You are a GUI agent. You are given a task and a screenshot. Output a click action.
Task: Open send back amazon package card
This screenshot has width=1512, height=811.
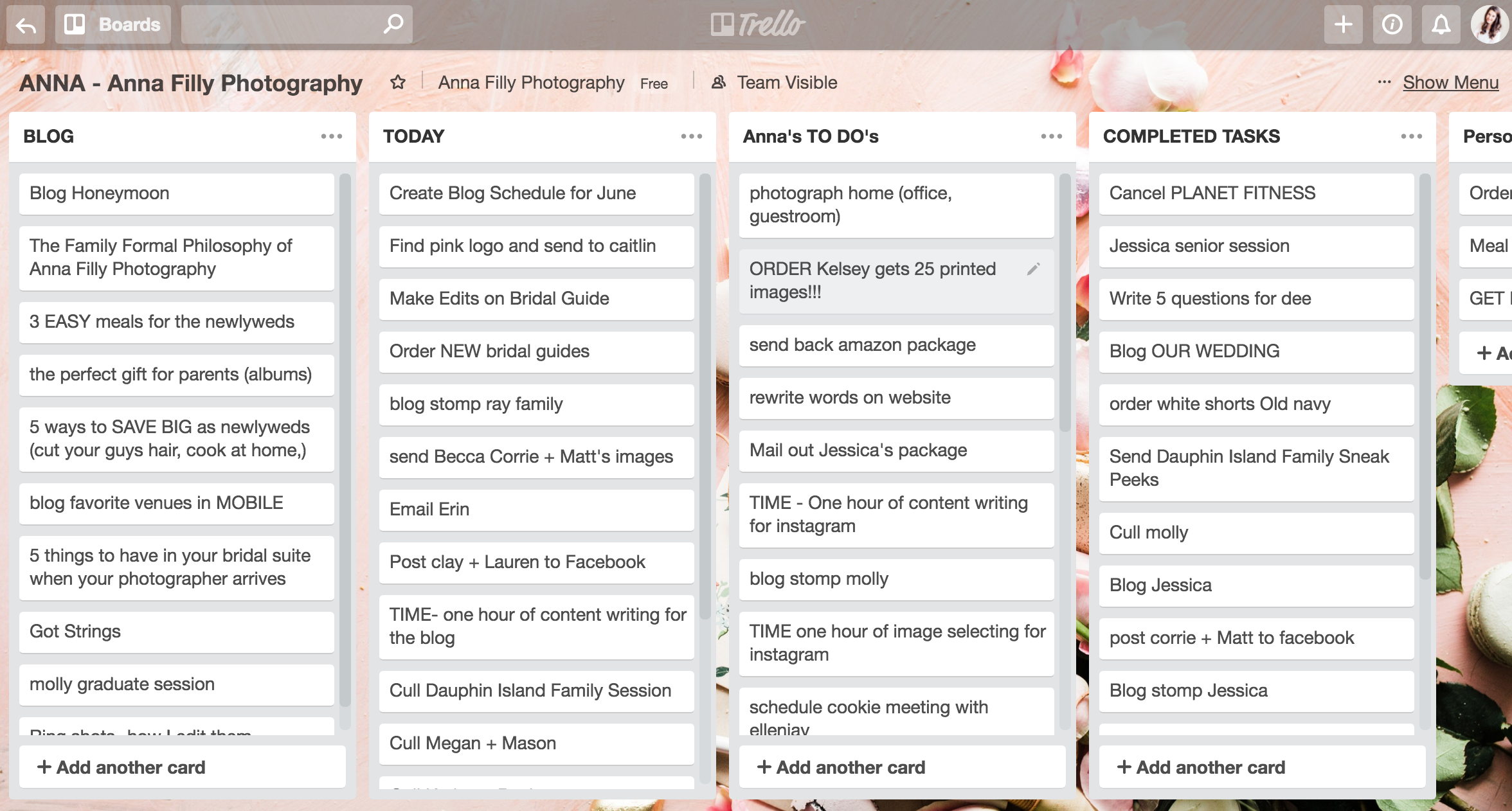click(897, 345)
